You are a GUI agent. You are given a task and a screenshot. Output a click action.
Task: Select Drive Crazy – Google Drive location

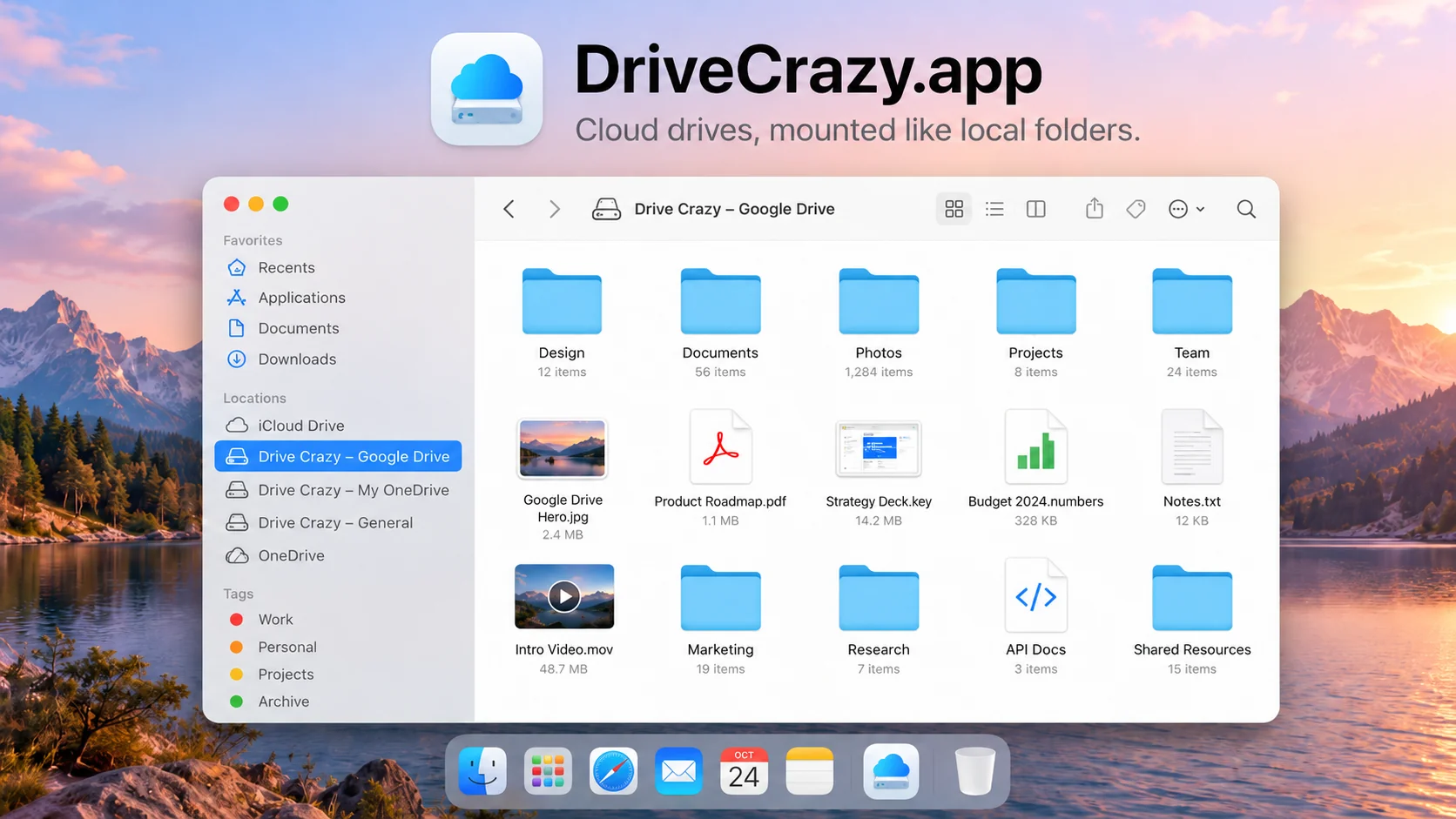coord(338,456)
